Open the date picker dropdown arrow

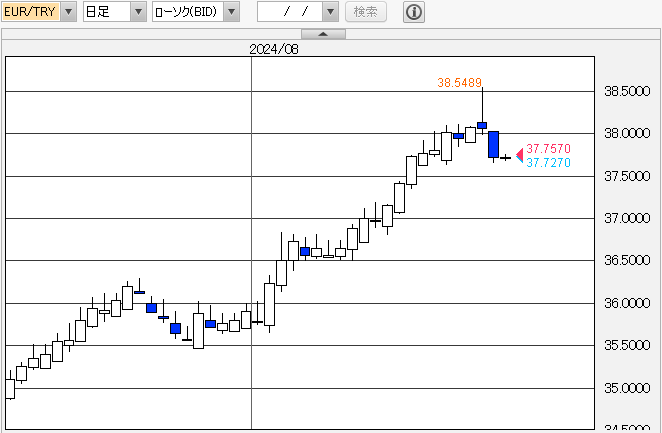click(330, 12)
